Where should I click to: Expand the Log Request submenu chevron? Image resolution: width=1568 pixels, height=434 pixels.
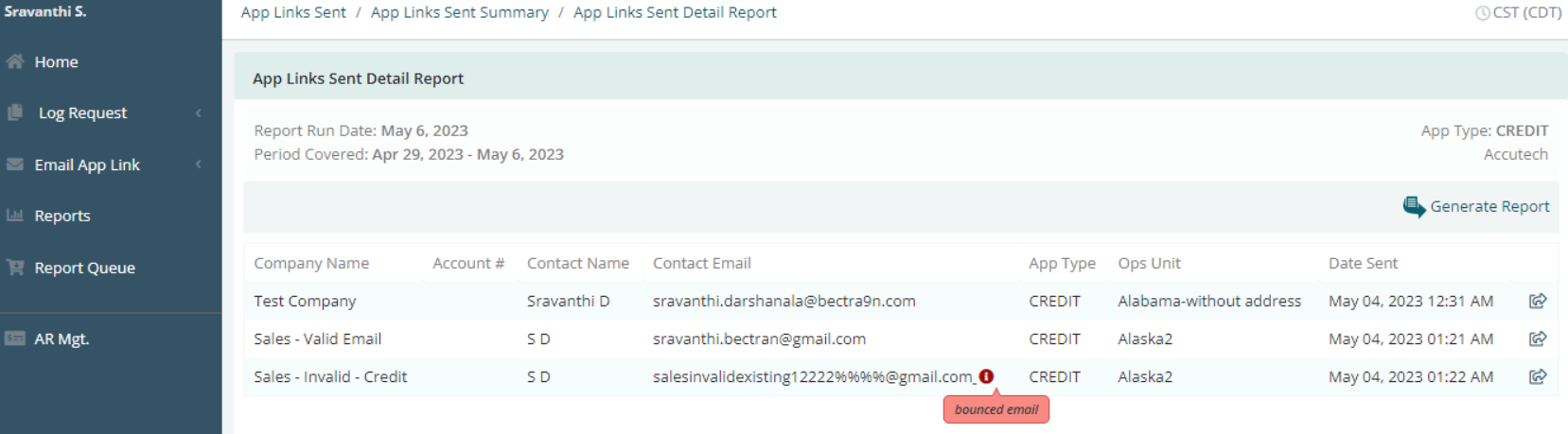pos(199,113)
